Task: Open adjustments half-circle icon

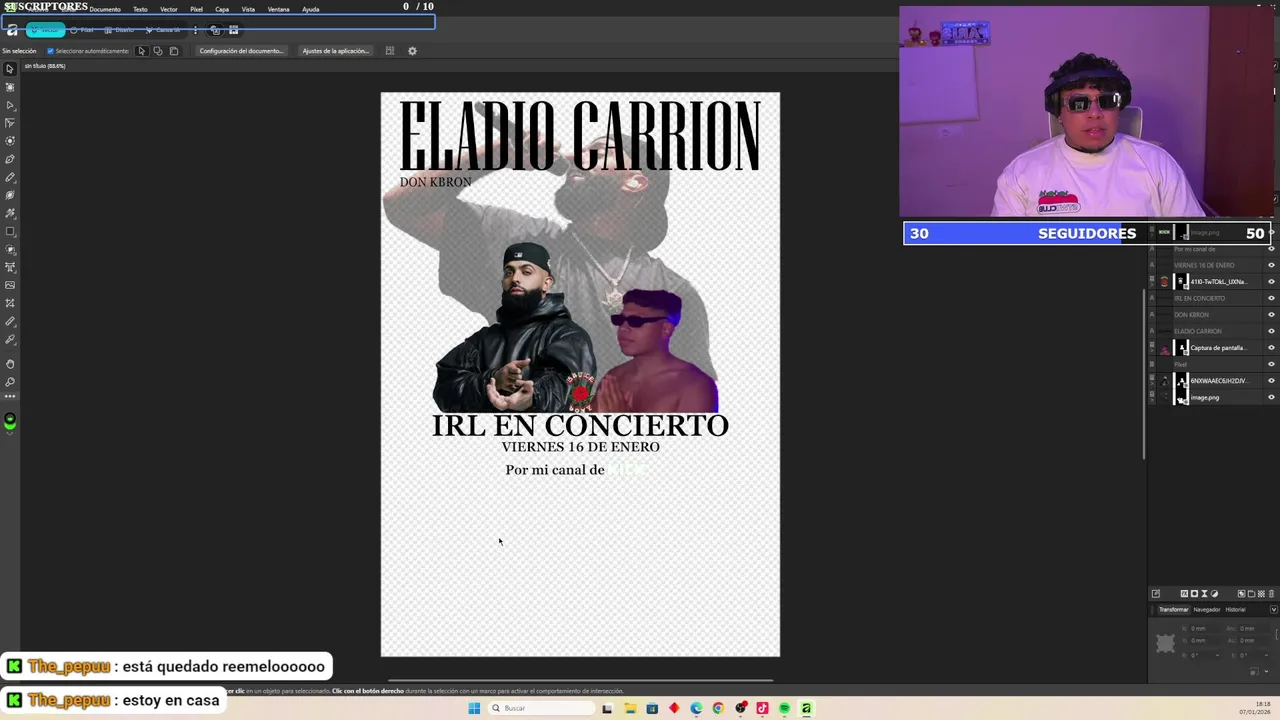Action: (x=1214, y=594)
